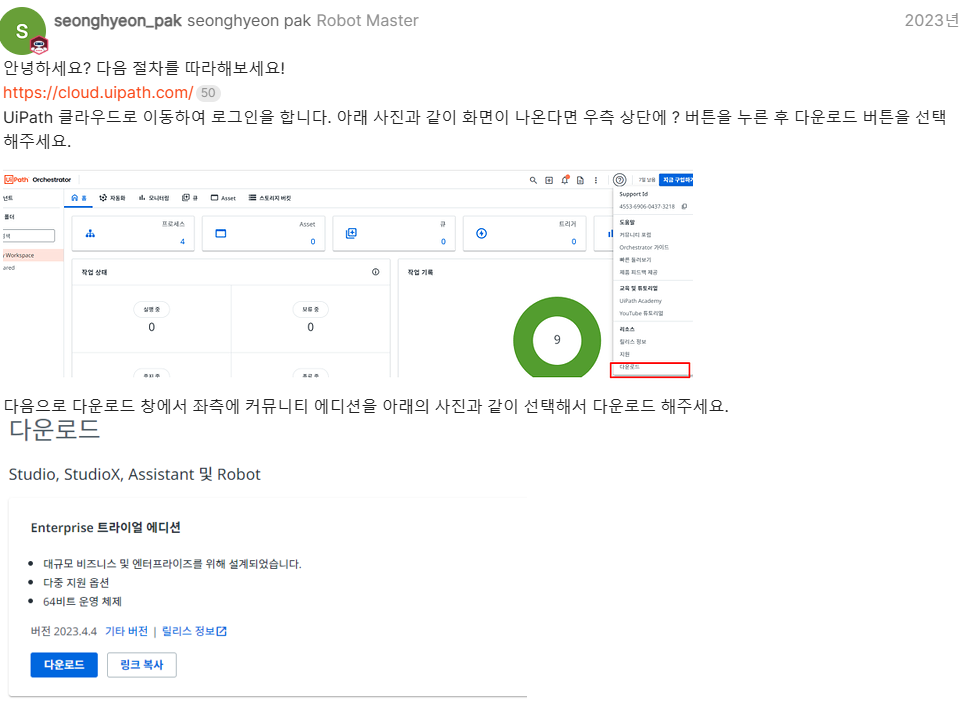This screenshot has width=962, height=702.
Task: Switch to the 모니터링 tab
Action: coord(153,198)
